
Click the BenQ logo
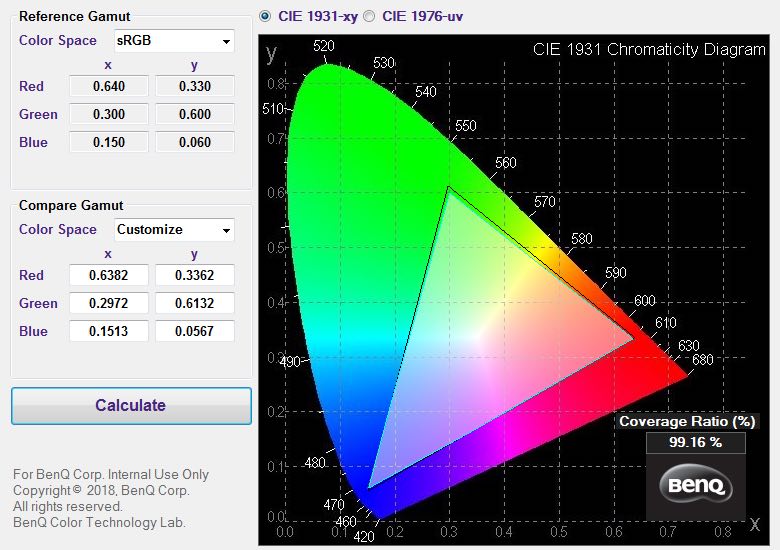[x=696, y=487]
